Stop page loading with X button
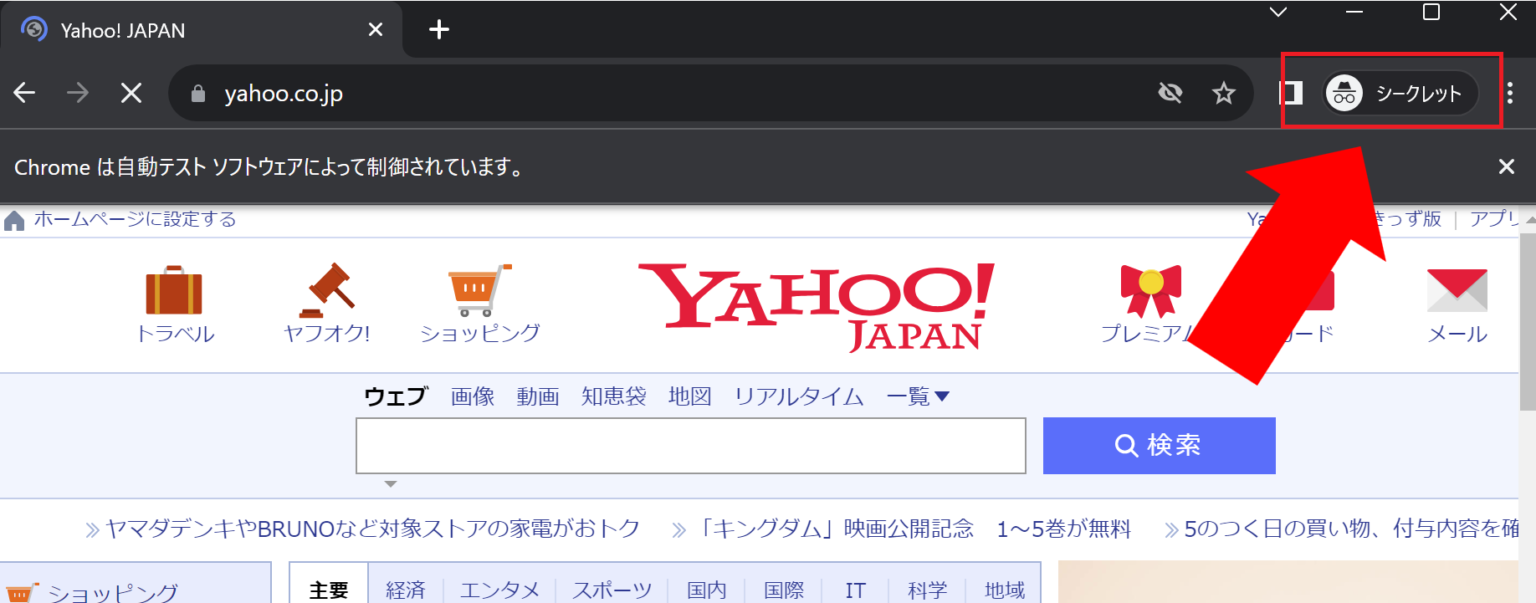 pos(131,93)
